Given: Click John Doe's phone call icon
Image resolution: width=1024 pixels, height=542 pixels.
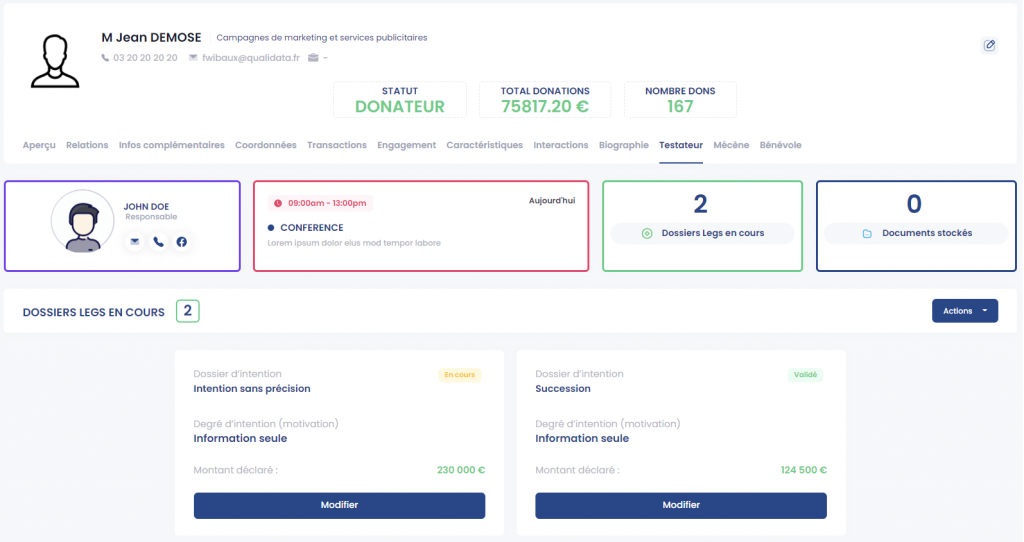Looking at the screenshot, I should pos(158,242).
